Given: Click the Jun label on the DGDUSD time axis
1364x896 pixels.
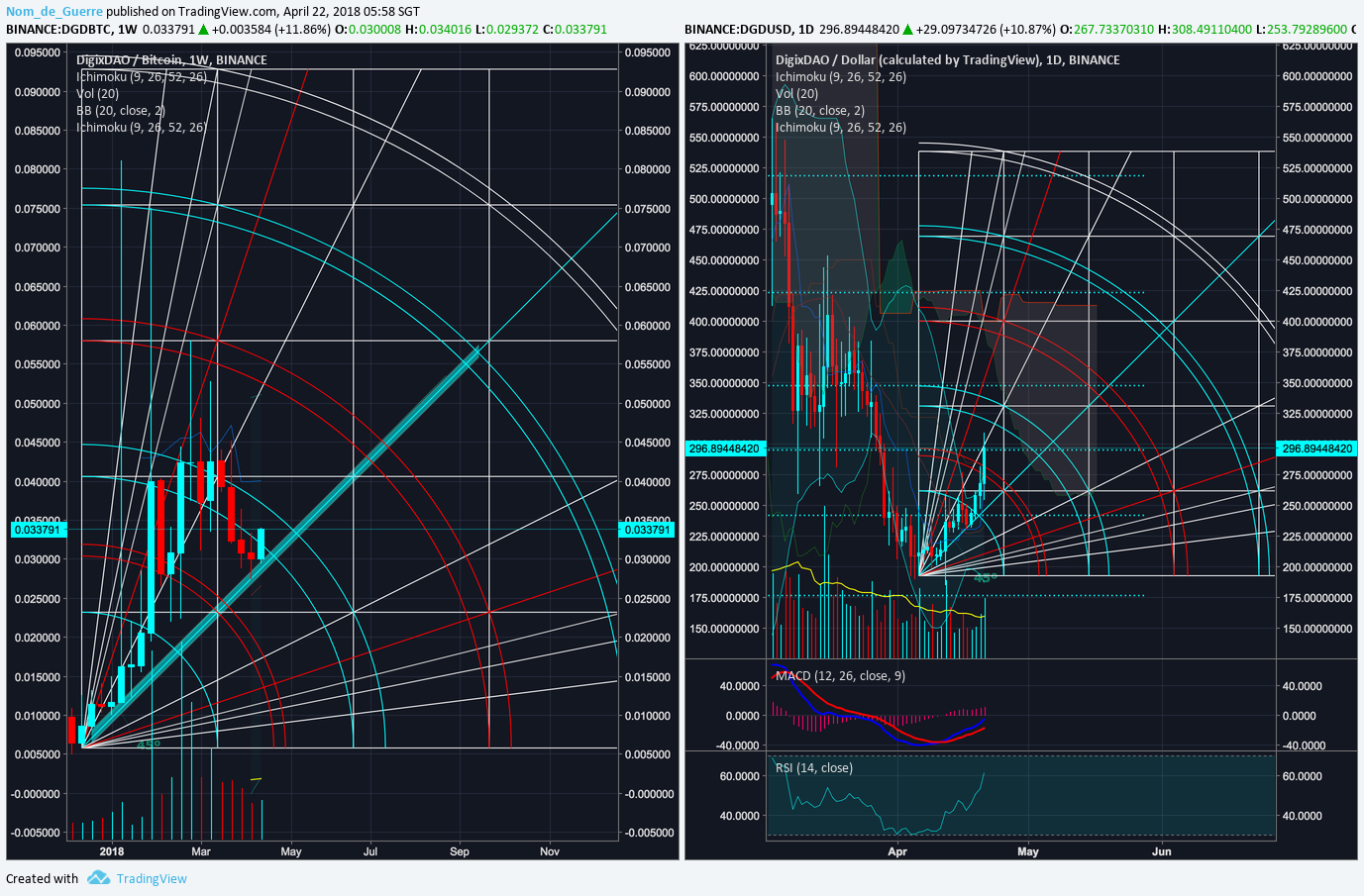Looking at the screenshot, I should tap(1162, 851).
